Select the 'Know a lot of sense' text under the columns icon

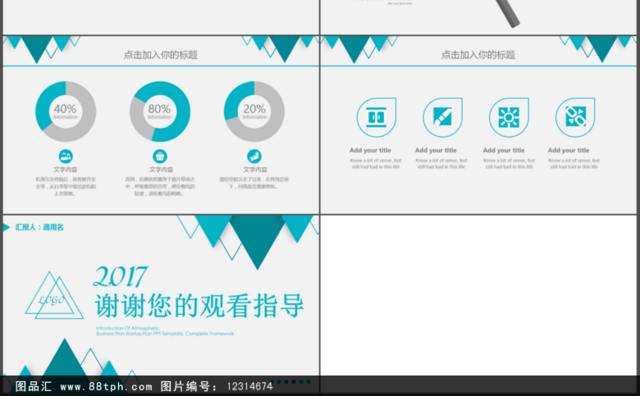tap(376, 163)
